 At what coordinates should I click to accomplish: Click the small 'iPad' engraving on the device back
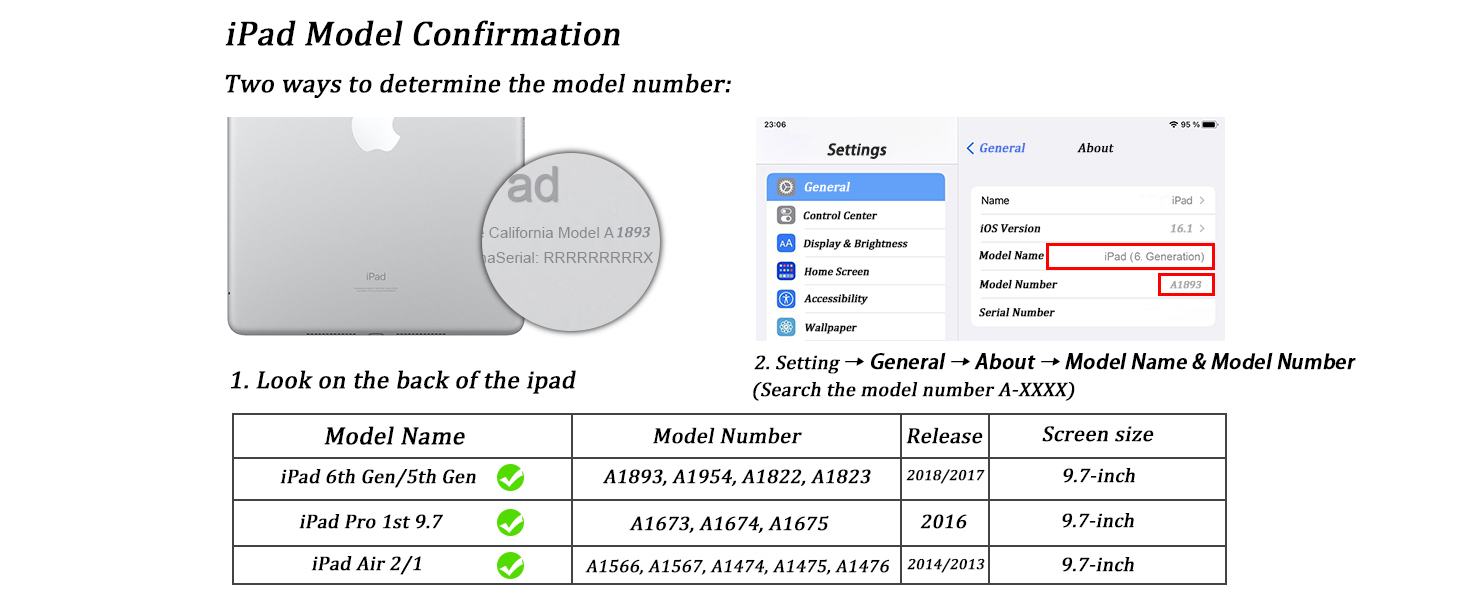[x=375, y=277]
